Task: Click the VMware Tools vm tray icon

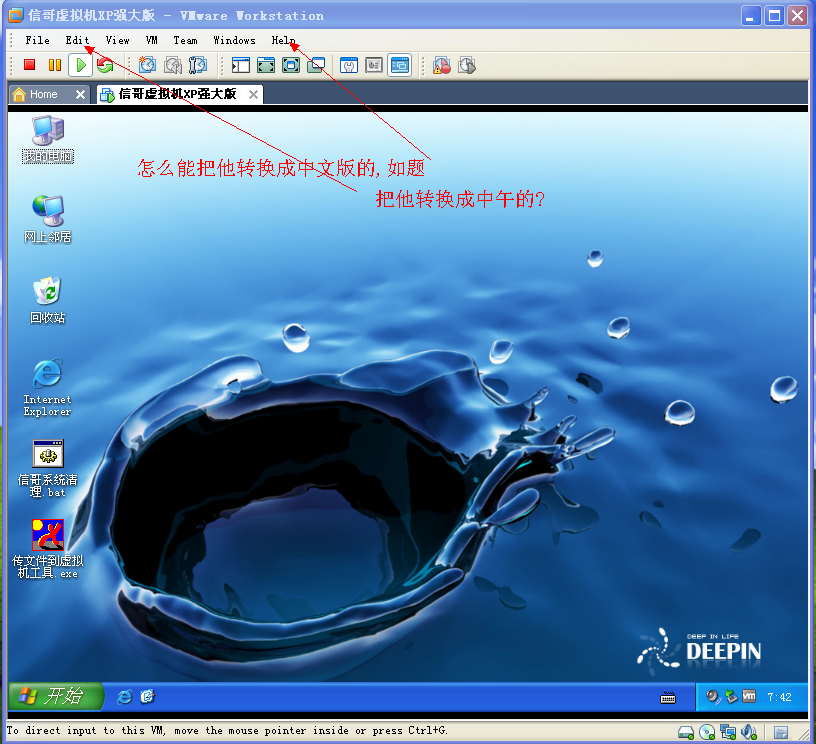Action: [x=749, y=696]
